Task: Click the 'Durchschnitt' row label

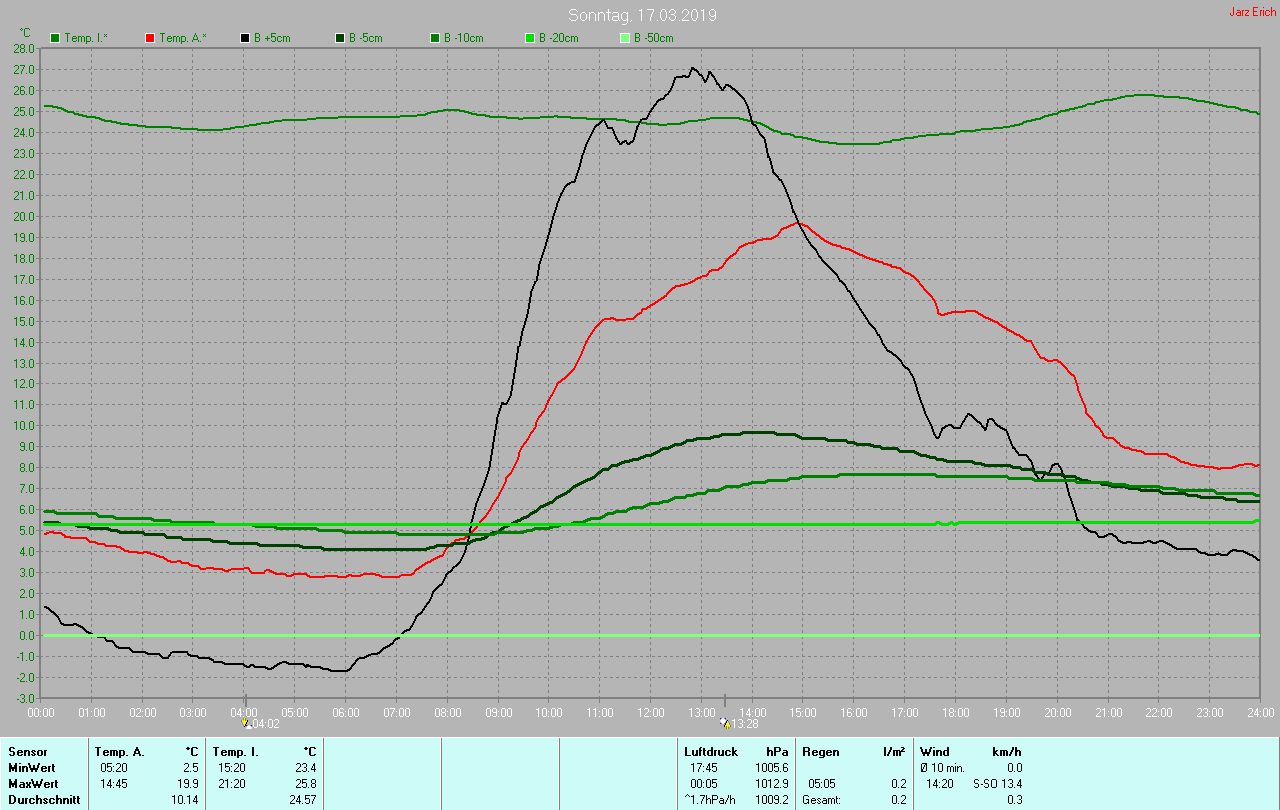Action: coord(43,799)
